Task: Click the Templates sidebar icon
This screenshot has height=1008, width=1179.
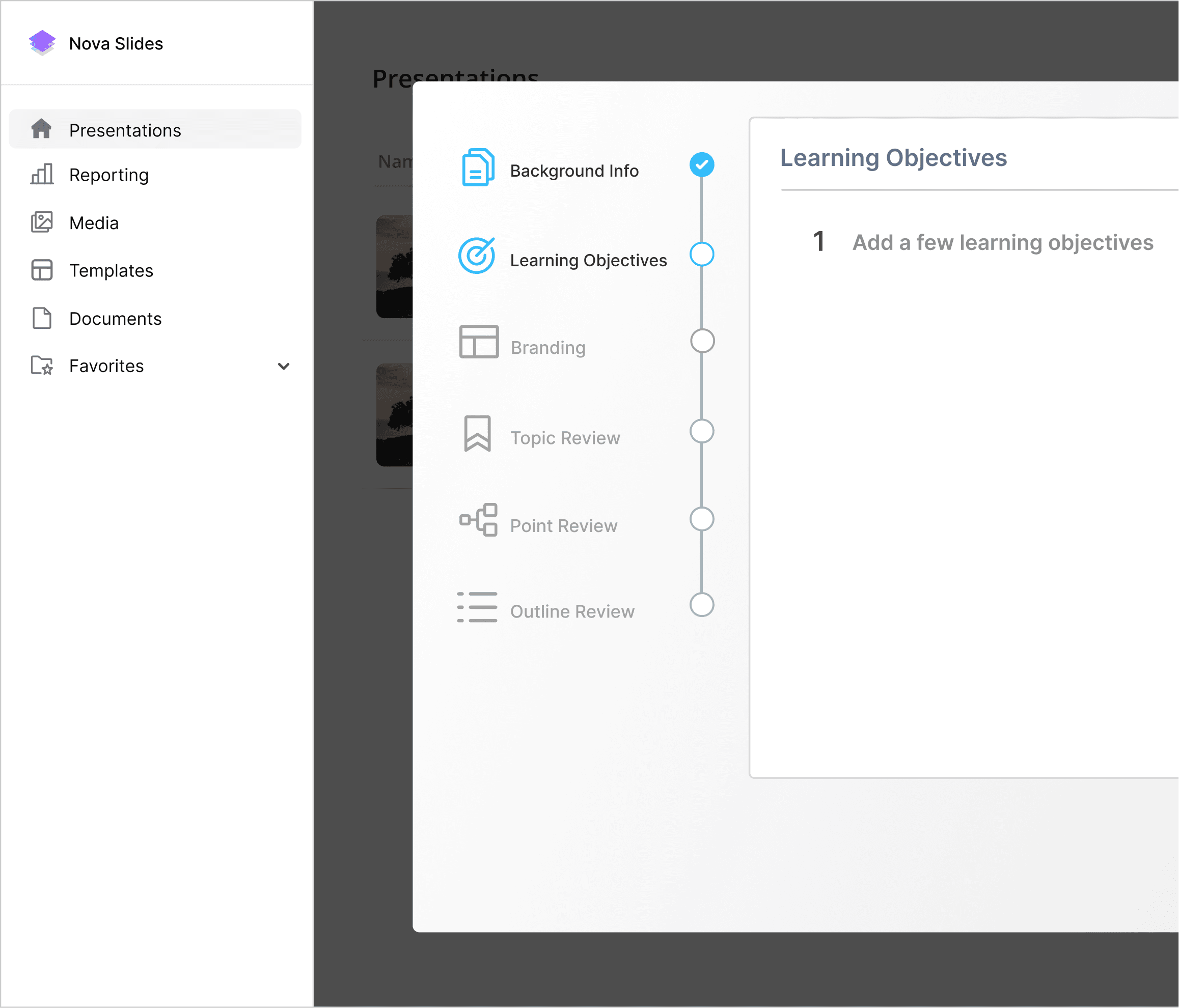Action: [x=41, y=271]
